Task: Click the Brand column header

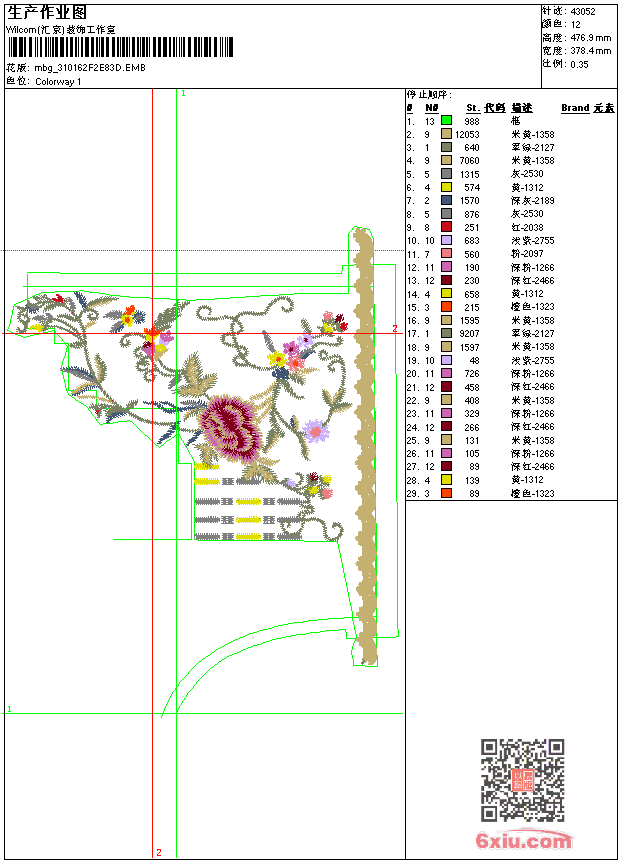Action: pyautogui.click(x=575, y=108)
